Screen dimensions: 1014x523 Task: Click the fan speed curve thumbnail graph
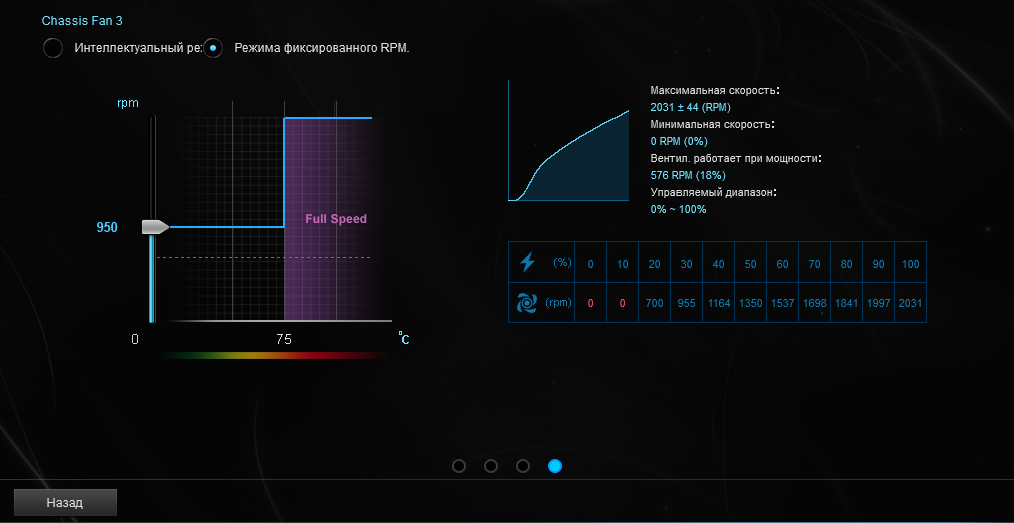pos(569,141)
